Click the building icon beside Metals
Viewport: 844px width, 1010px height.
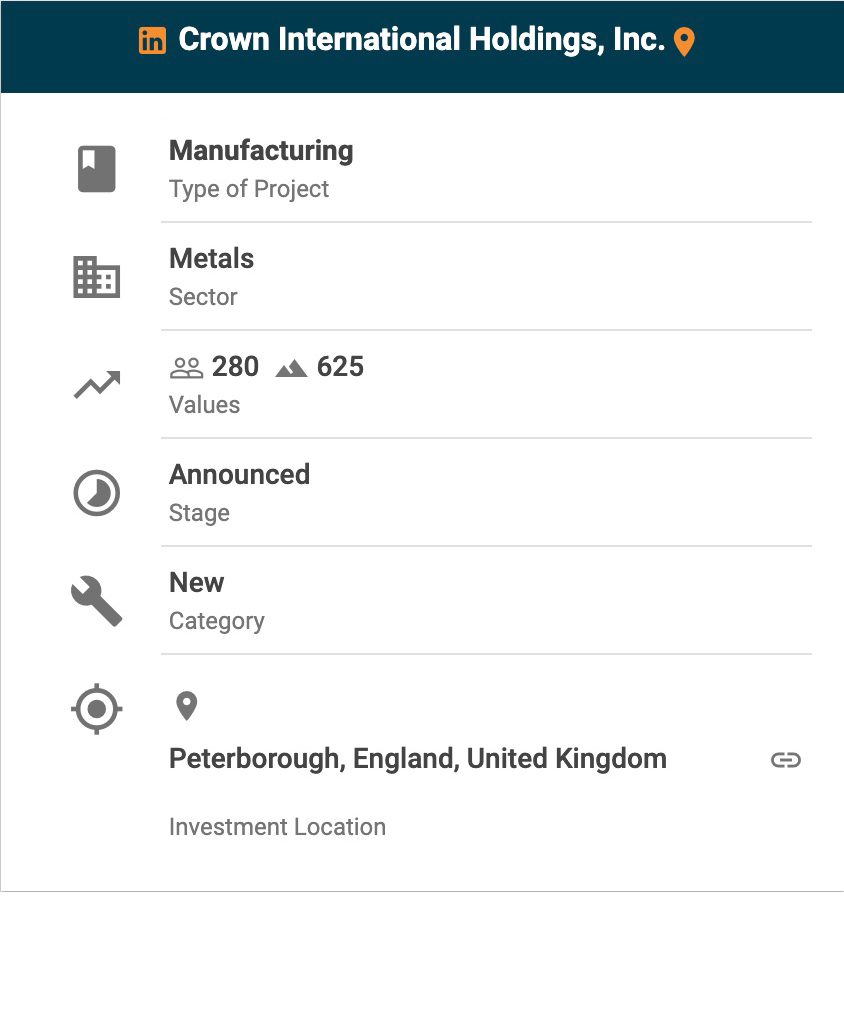[97, 277]
